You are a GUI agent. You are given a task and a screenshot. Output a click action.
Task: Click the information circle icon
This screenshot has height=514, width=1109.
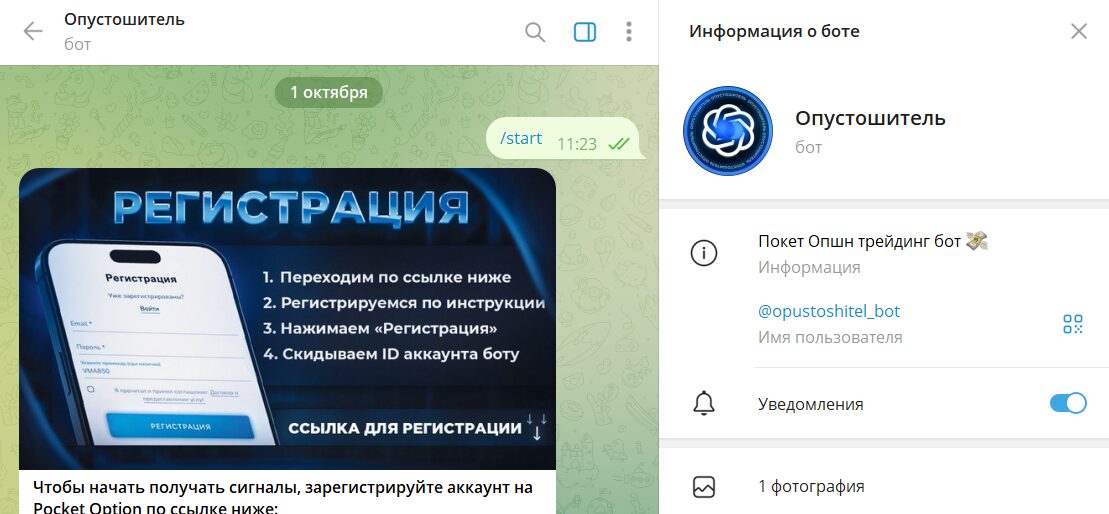pos(704,253)
